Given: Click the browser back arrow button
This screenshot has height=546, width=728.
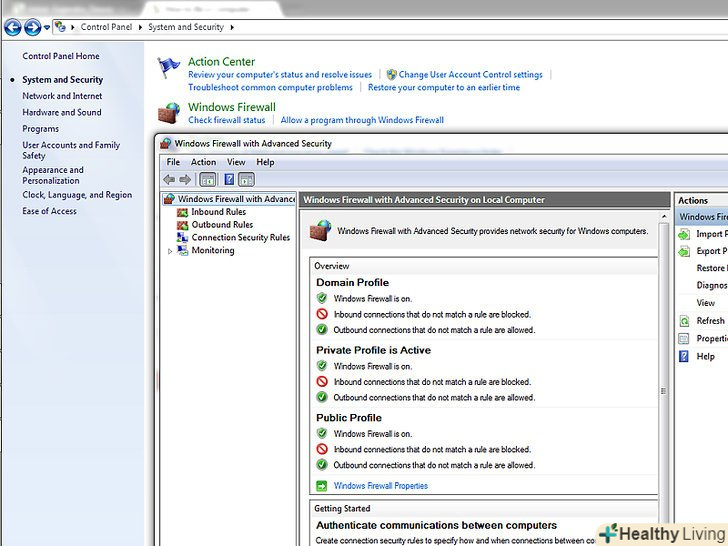Looking at the screenshot, I should 13,27.
